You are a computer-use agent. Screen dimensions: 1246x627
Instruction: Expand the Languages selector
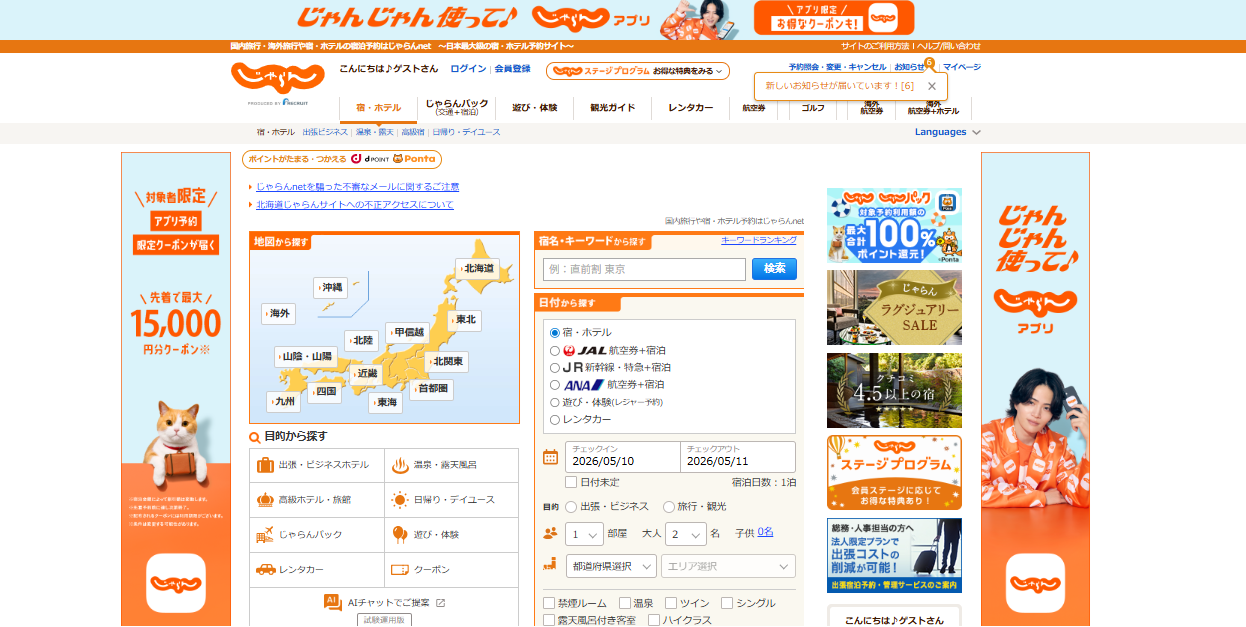[947, 132]
